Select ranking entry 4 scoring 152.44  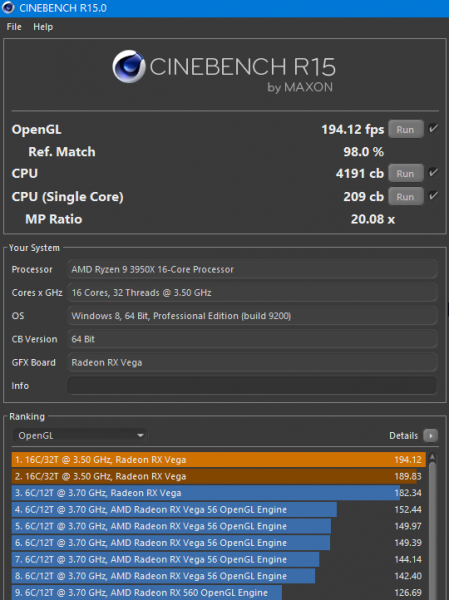click(219, 510)
